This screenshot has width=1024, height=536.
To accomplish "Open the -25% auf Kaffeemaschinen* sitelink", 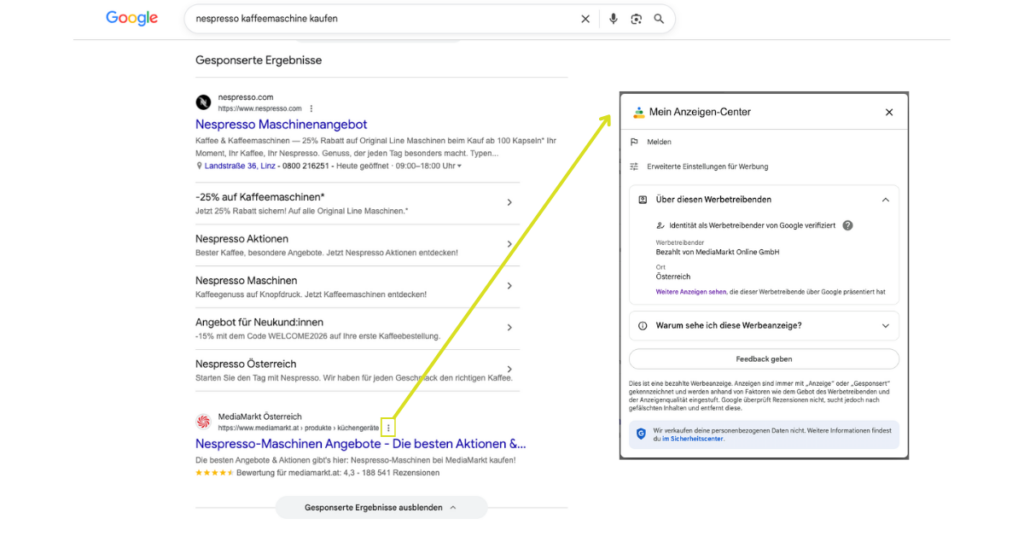I will click(x=260, y=197).
